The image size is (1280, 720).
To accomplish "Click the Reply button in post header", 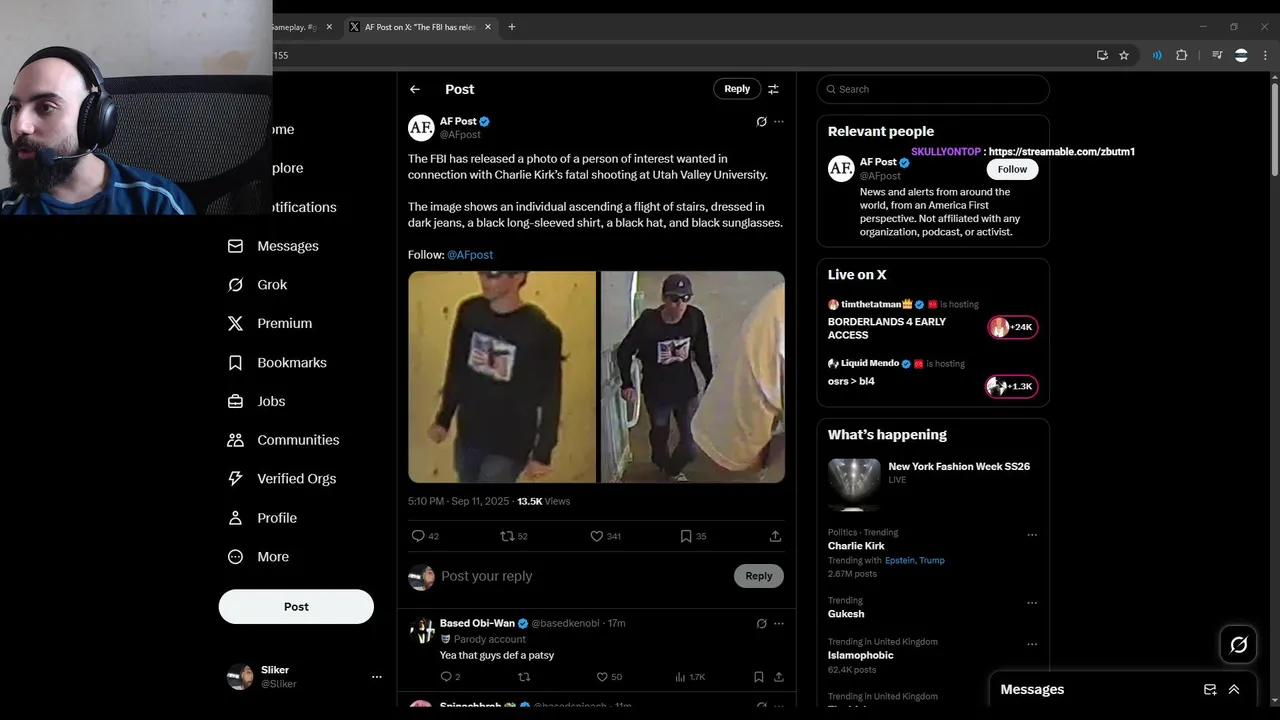I will [x=737, y=89].
